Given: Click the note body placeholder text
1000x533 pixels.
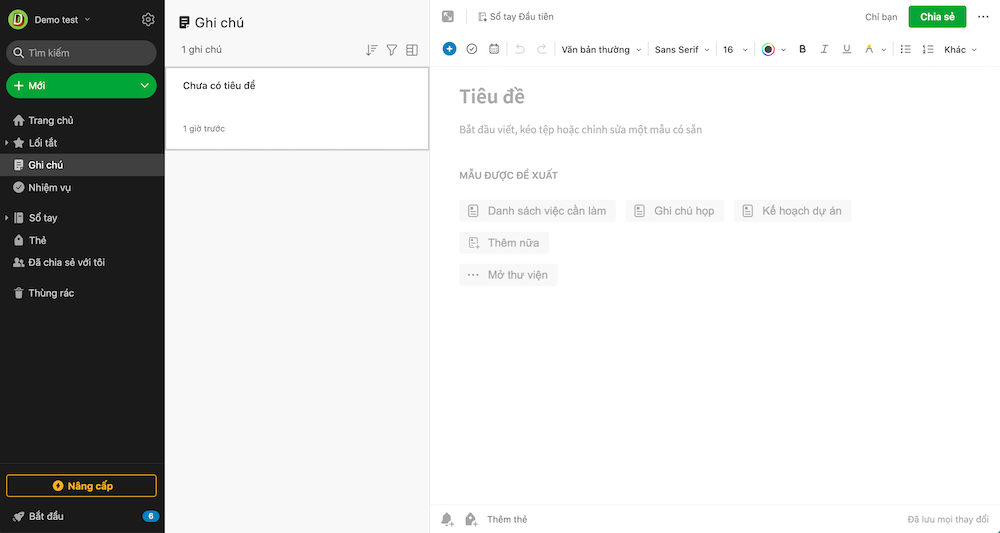Looking at the screenshot, I should [580, 129].
